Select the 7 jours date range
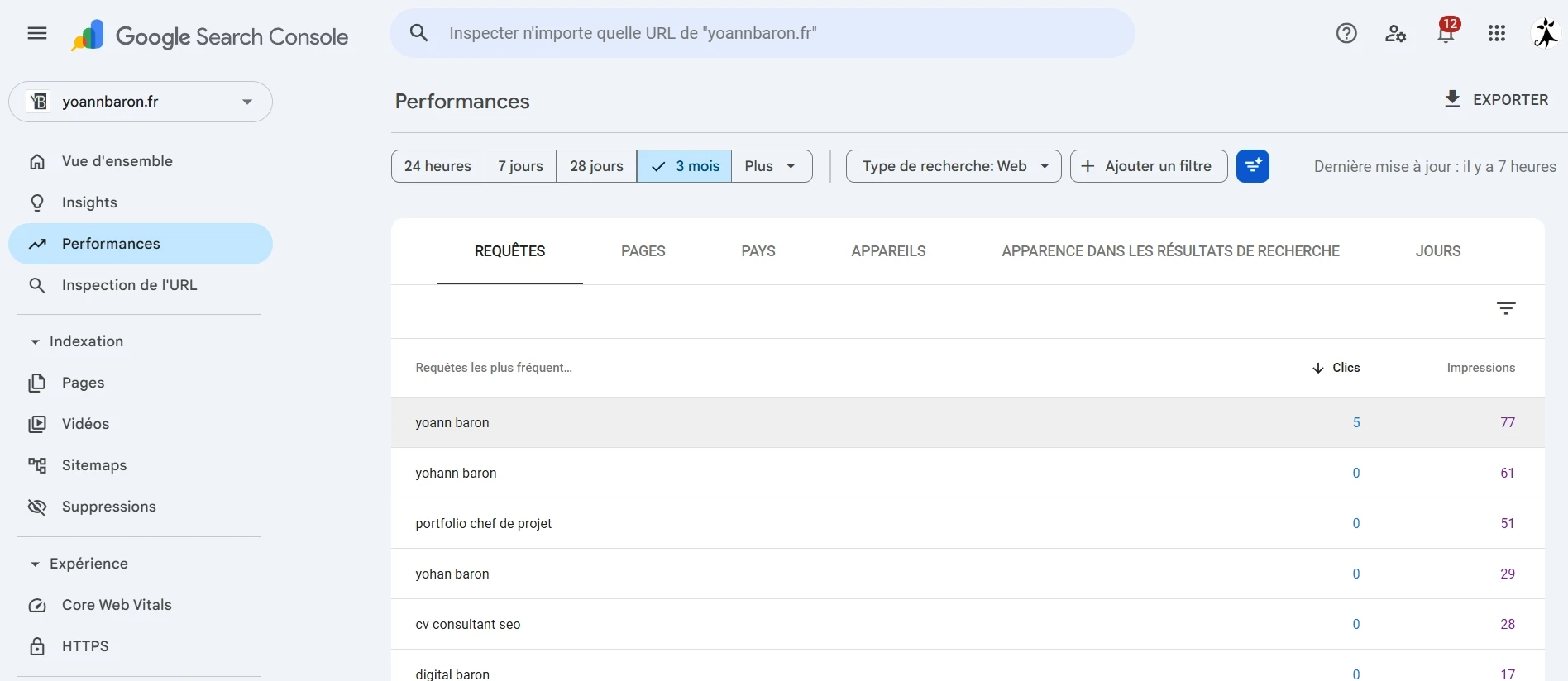 (x=520, y=166)
